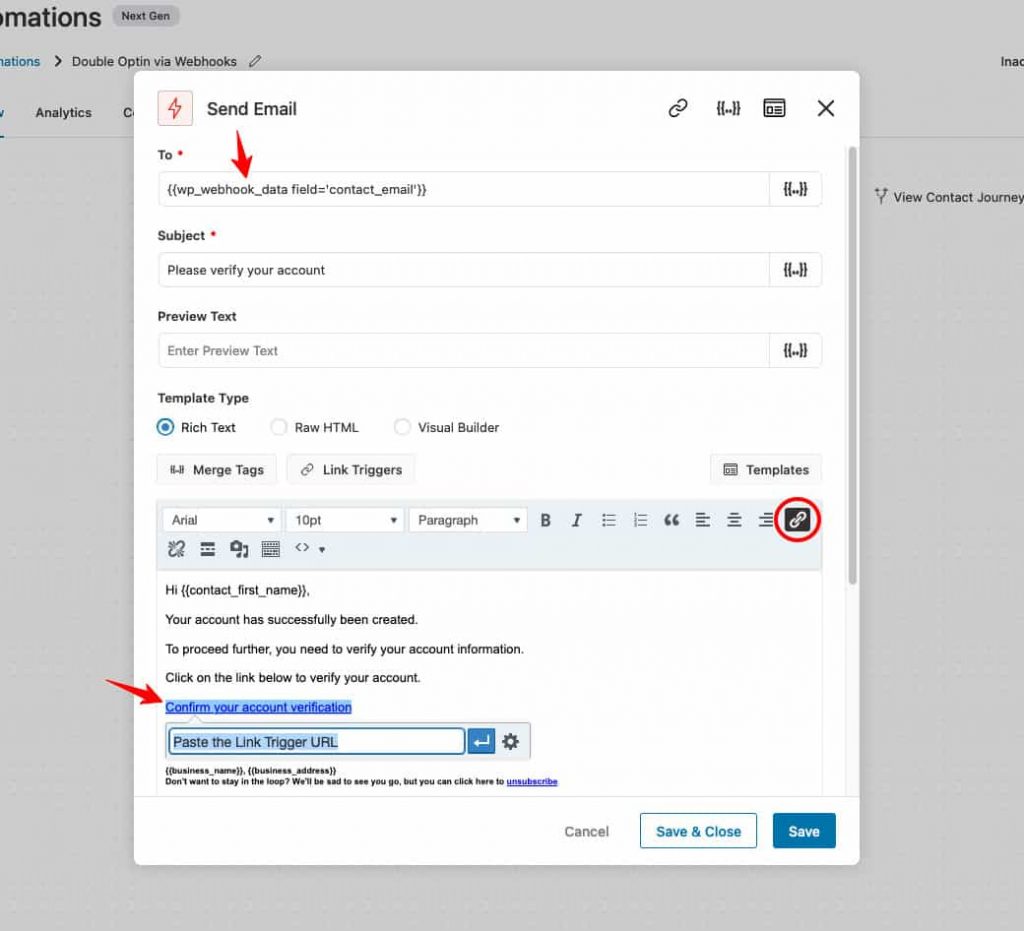Align text left

(x=702, y=520)
